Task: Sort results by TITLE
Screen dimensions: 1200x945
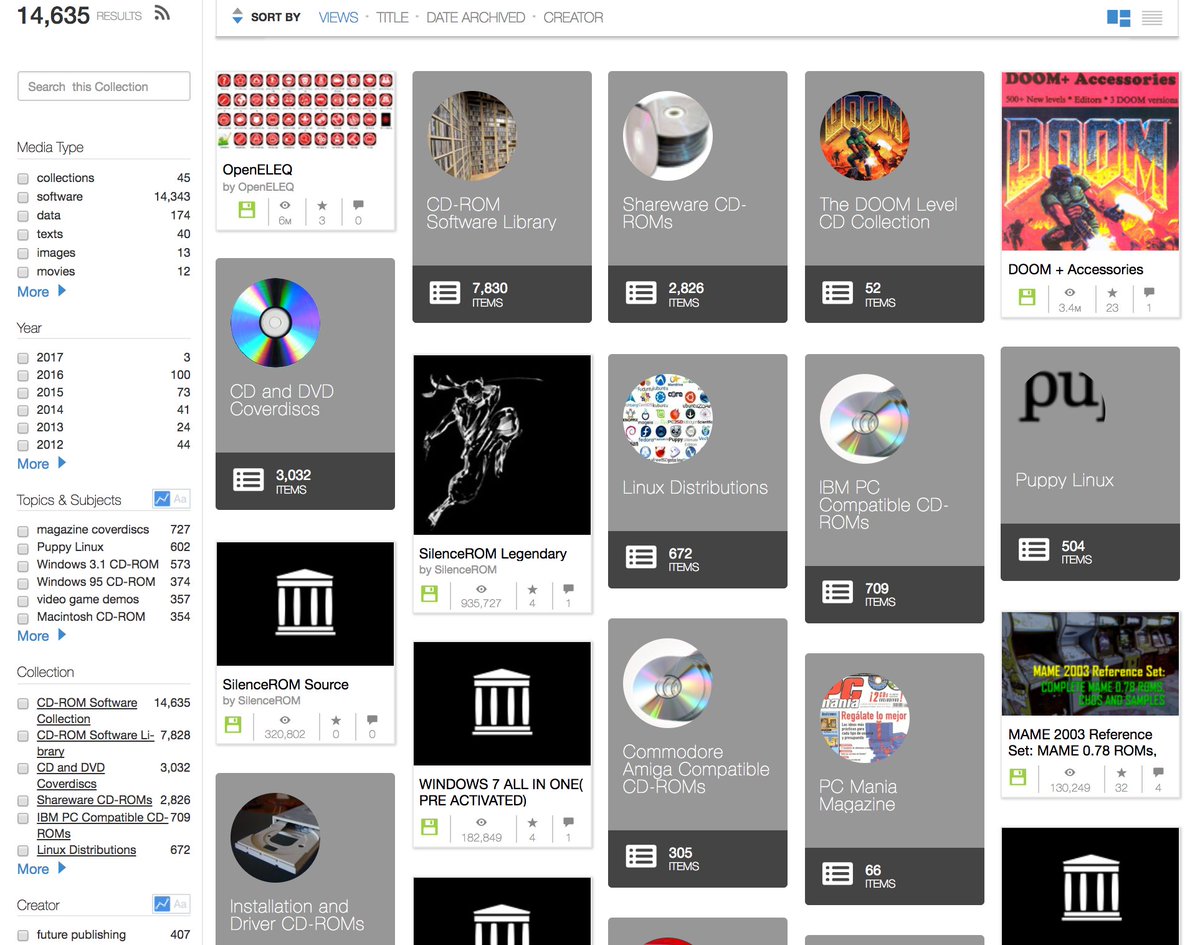Action: (x=392, y=18)
